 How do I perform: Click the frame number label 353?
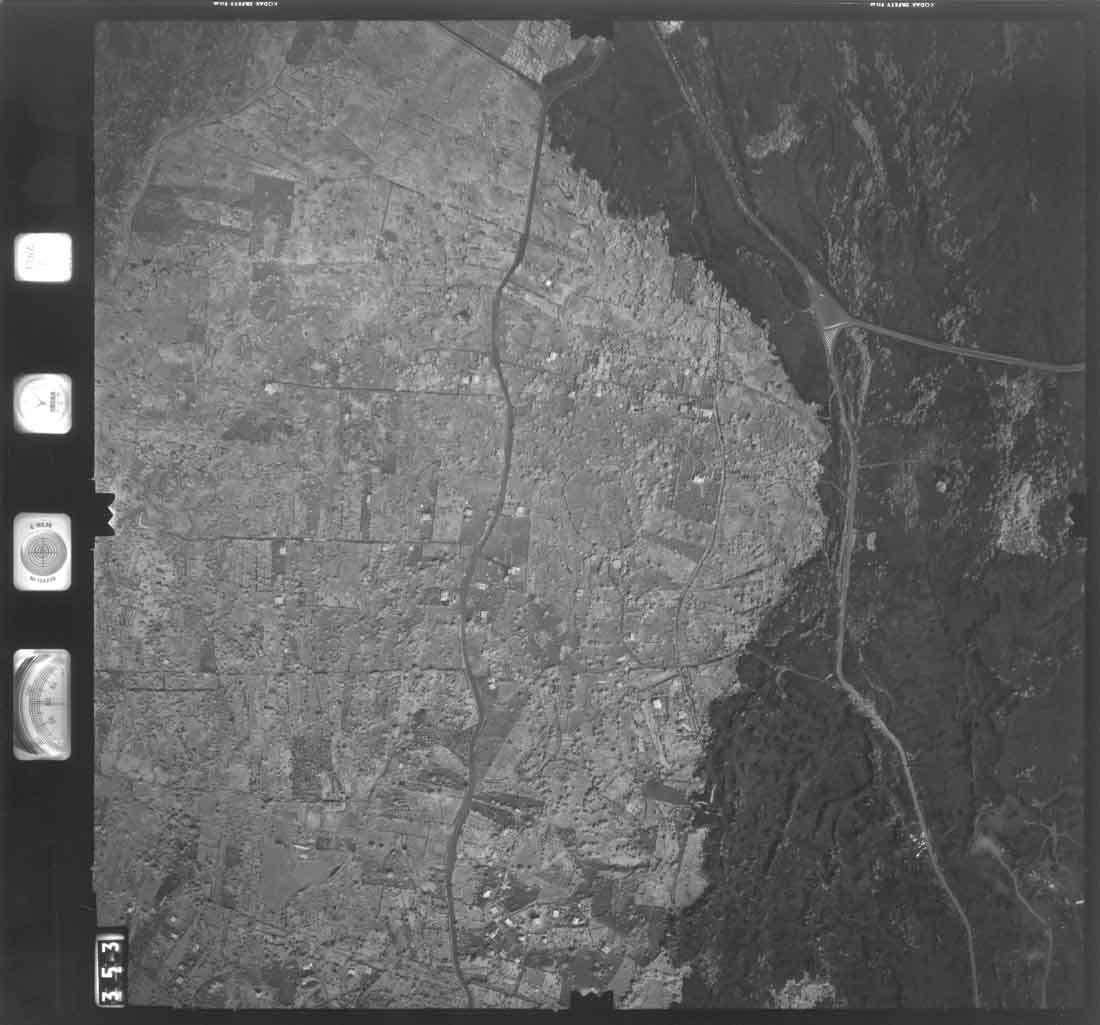point(111,968)
